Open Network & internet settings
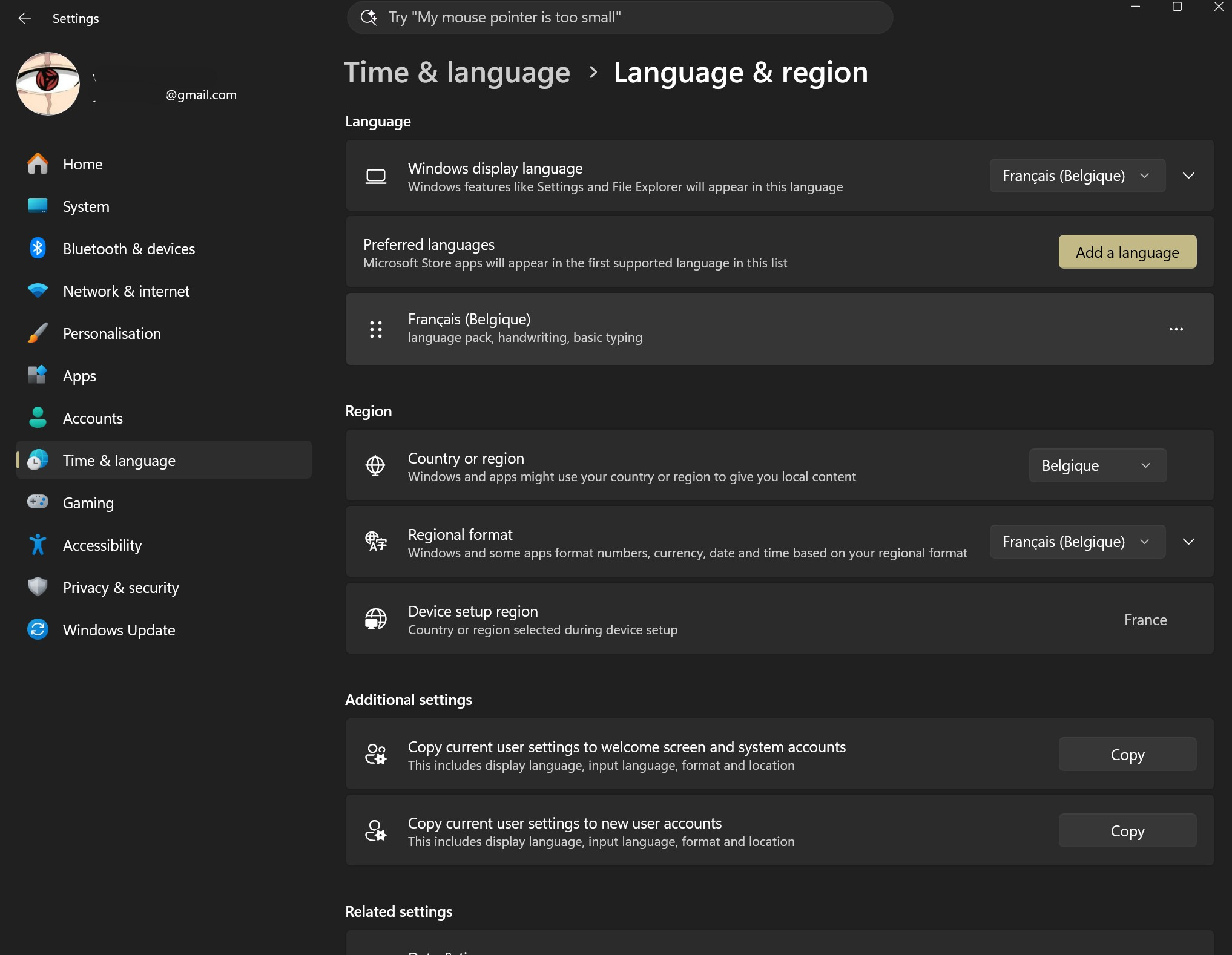The height and width of the screenshot is (955, 1232). click(163, 291)
